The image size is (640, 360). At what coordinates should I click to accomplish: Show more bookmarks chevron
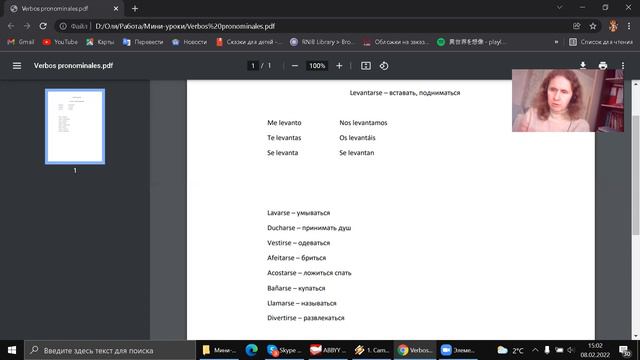pyautogui.click(x=556, y=42)
